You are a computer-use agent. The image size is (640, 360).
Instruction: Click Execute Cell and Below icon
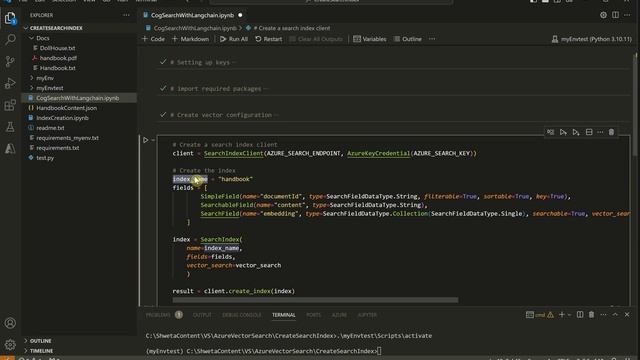pyautogui.click(x=576, y=132)
